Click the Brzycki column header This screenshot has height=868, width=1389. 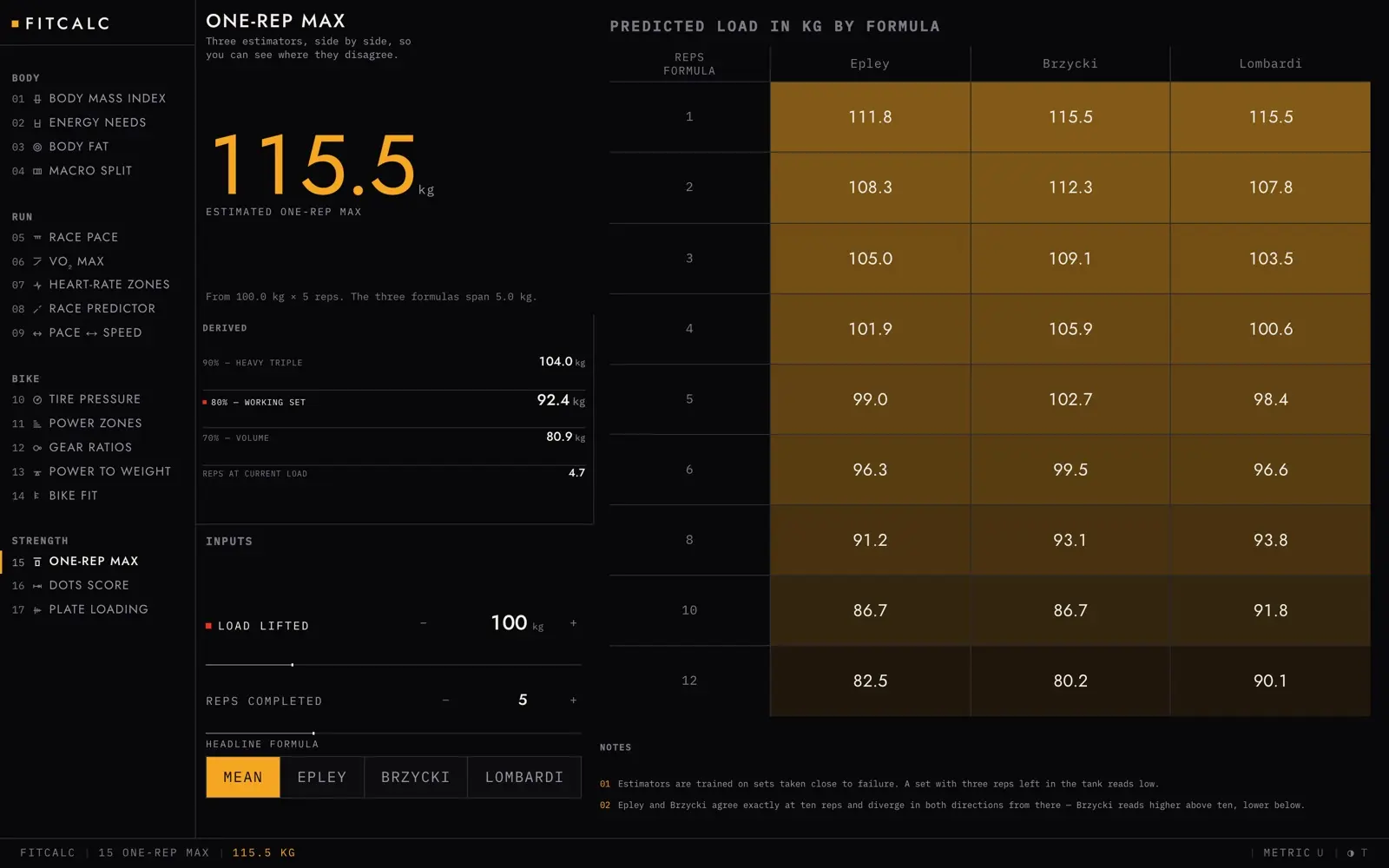[x=1070, y=63]
